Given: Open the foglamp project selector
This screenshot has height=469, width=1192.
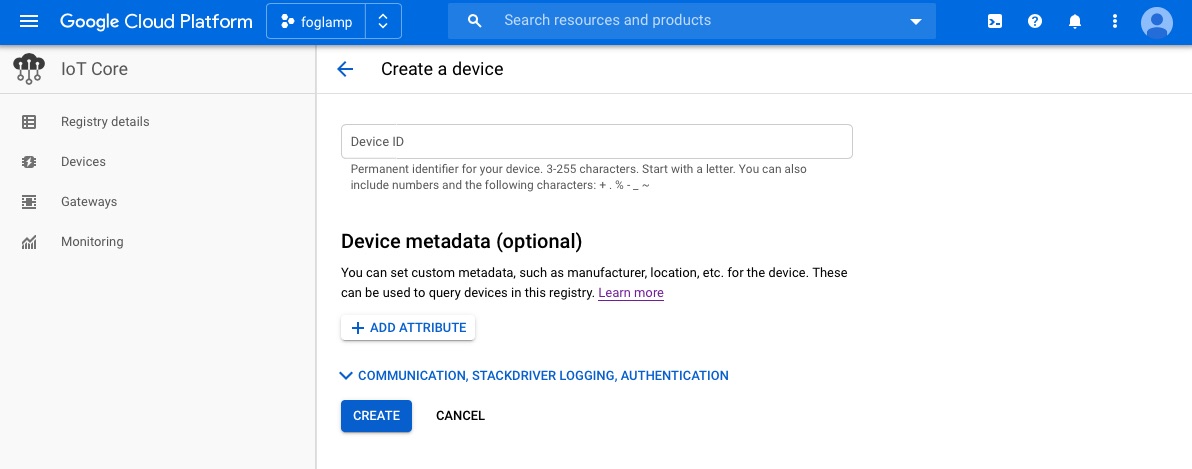Looking at the screenshot, I should pos(316,21).
